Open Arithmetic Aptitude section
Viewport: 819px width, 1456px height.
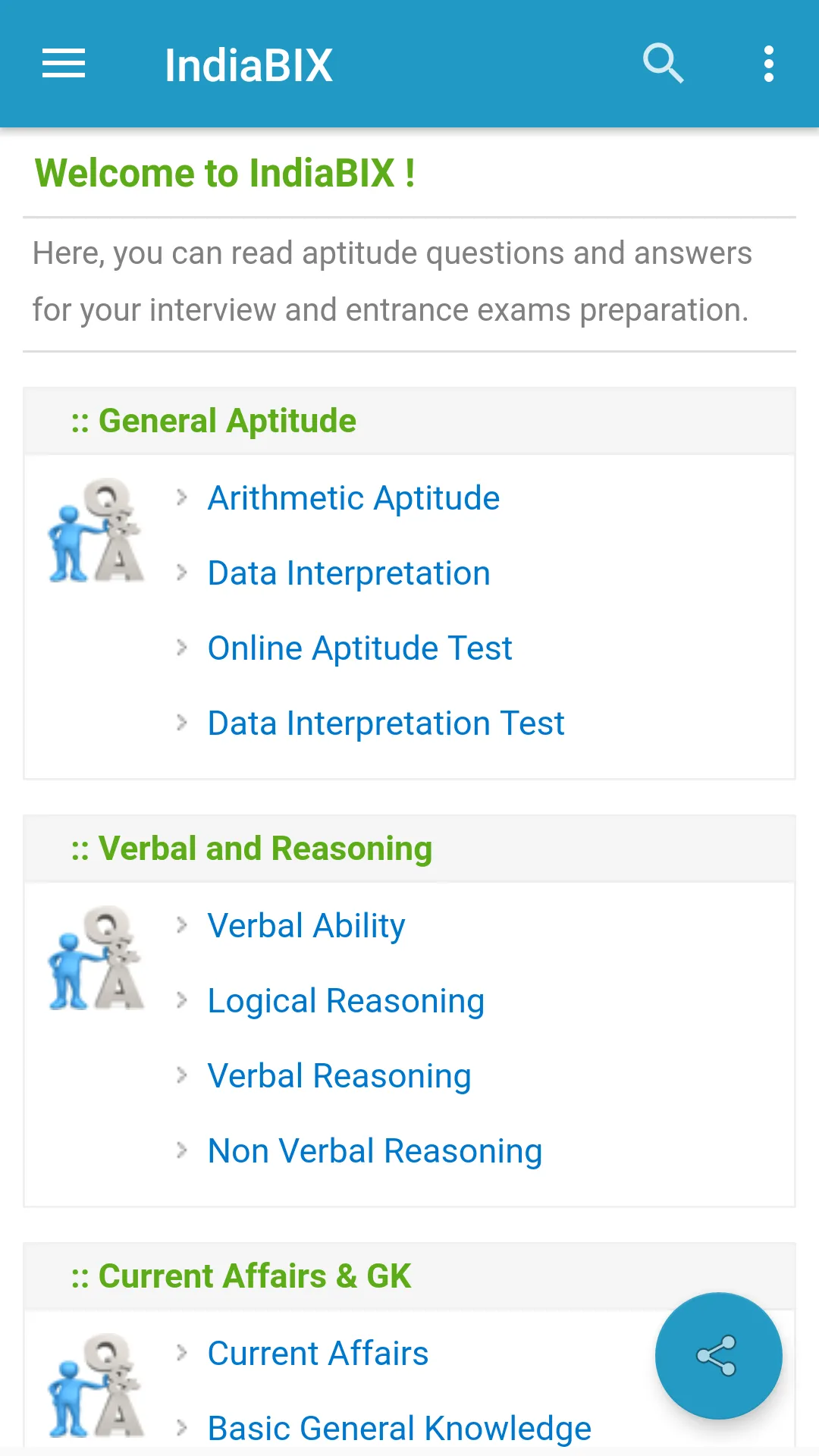pos(353,498)
